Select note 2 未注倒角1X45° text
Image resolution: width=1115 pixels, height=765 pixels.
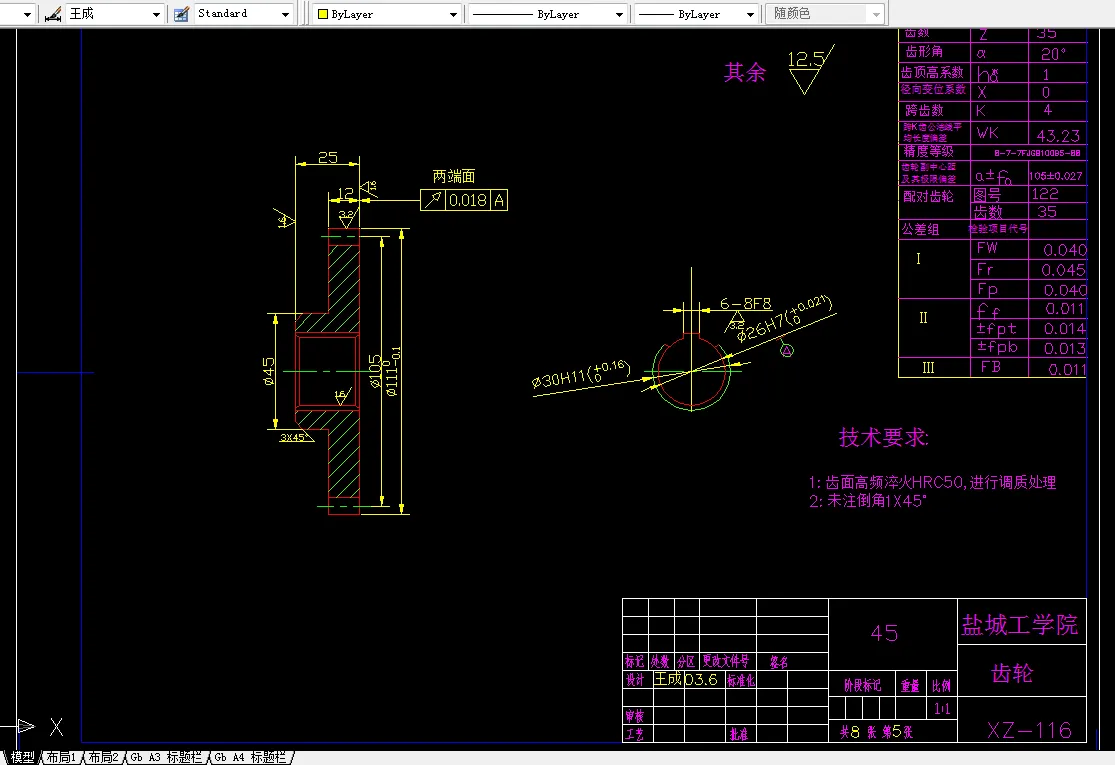tap(868, 501)
